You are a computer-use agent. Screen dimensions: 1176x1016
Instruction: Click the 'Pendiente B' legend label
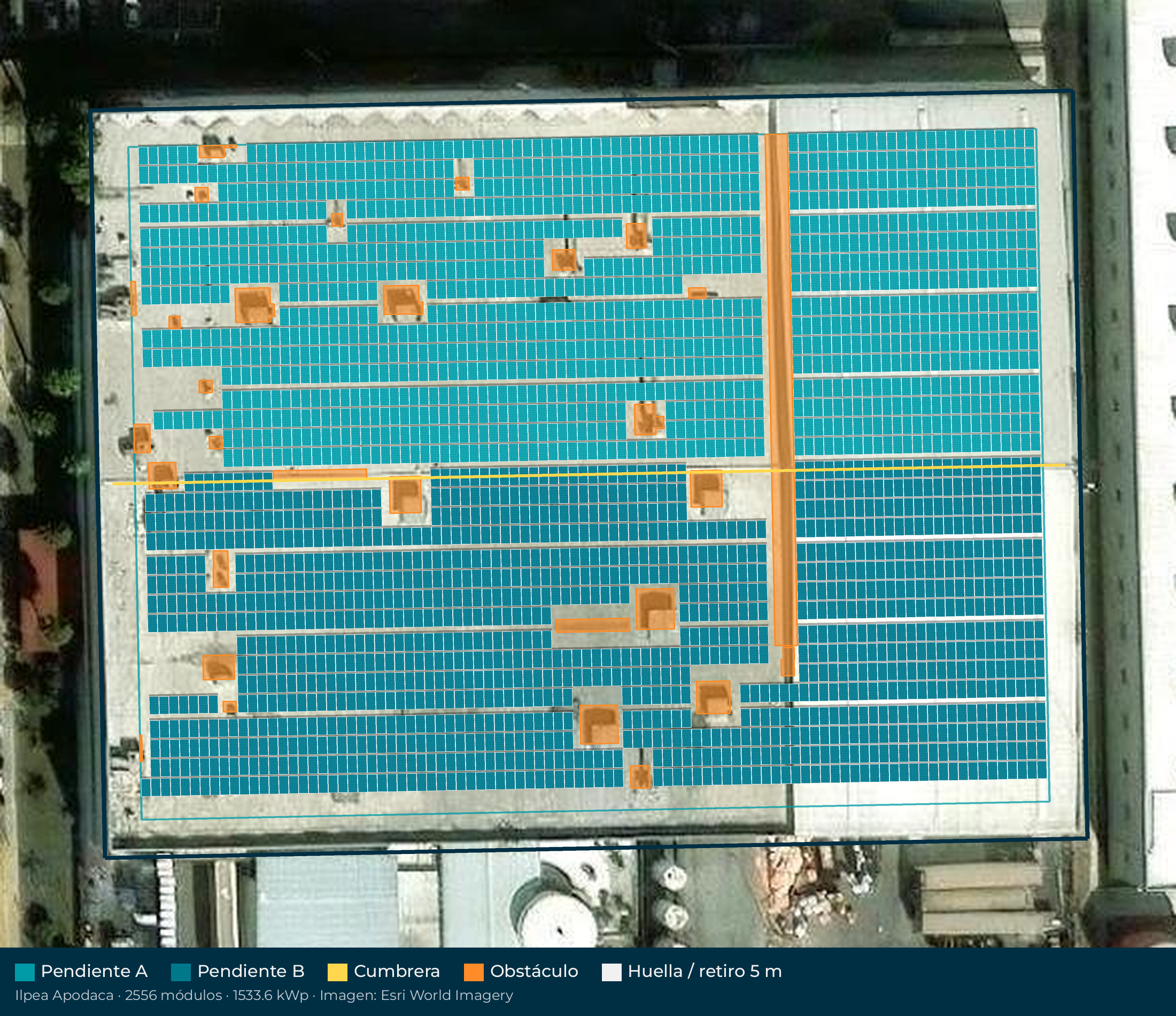tap(251, 971)
